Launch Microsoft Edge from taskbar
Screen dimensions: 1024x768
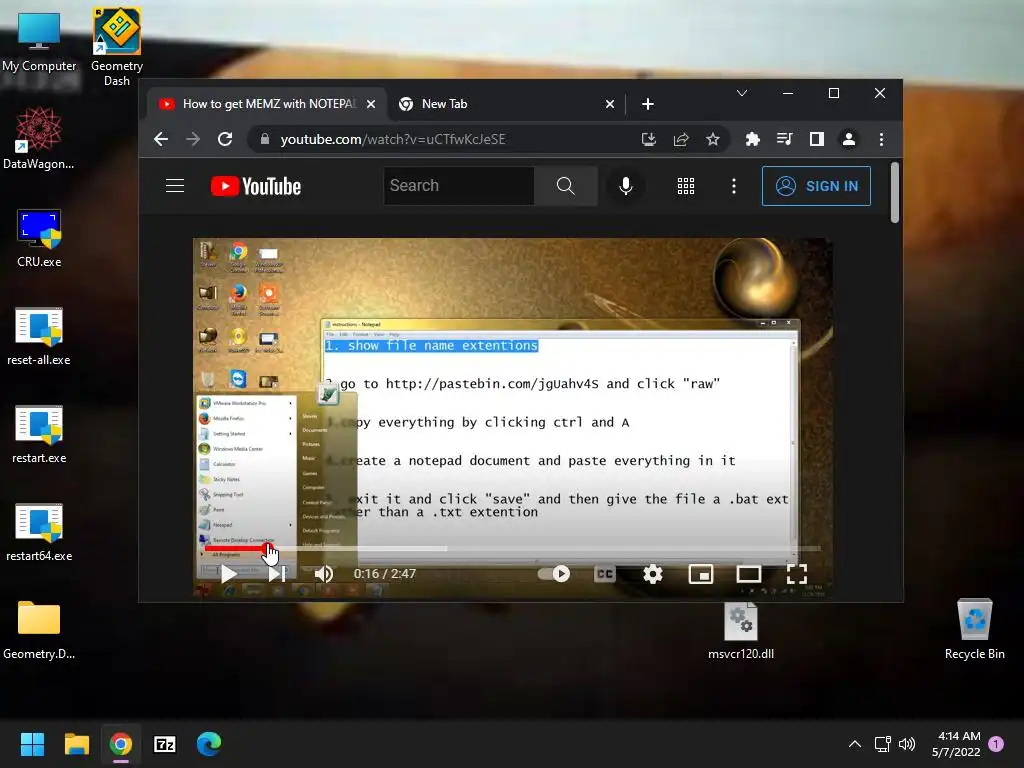click(209, 744)
